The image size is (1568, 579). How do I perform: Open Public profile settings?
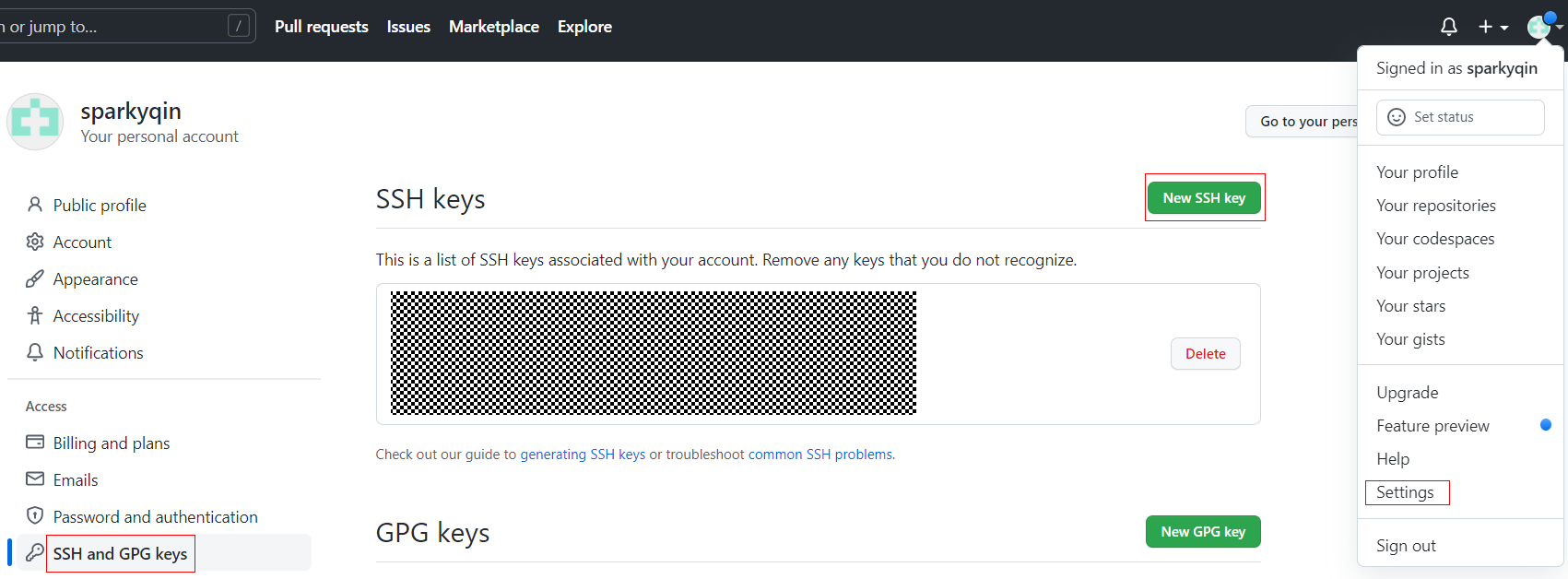(x=99, y=206)
